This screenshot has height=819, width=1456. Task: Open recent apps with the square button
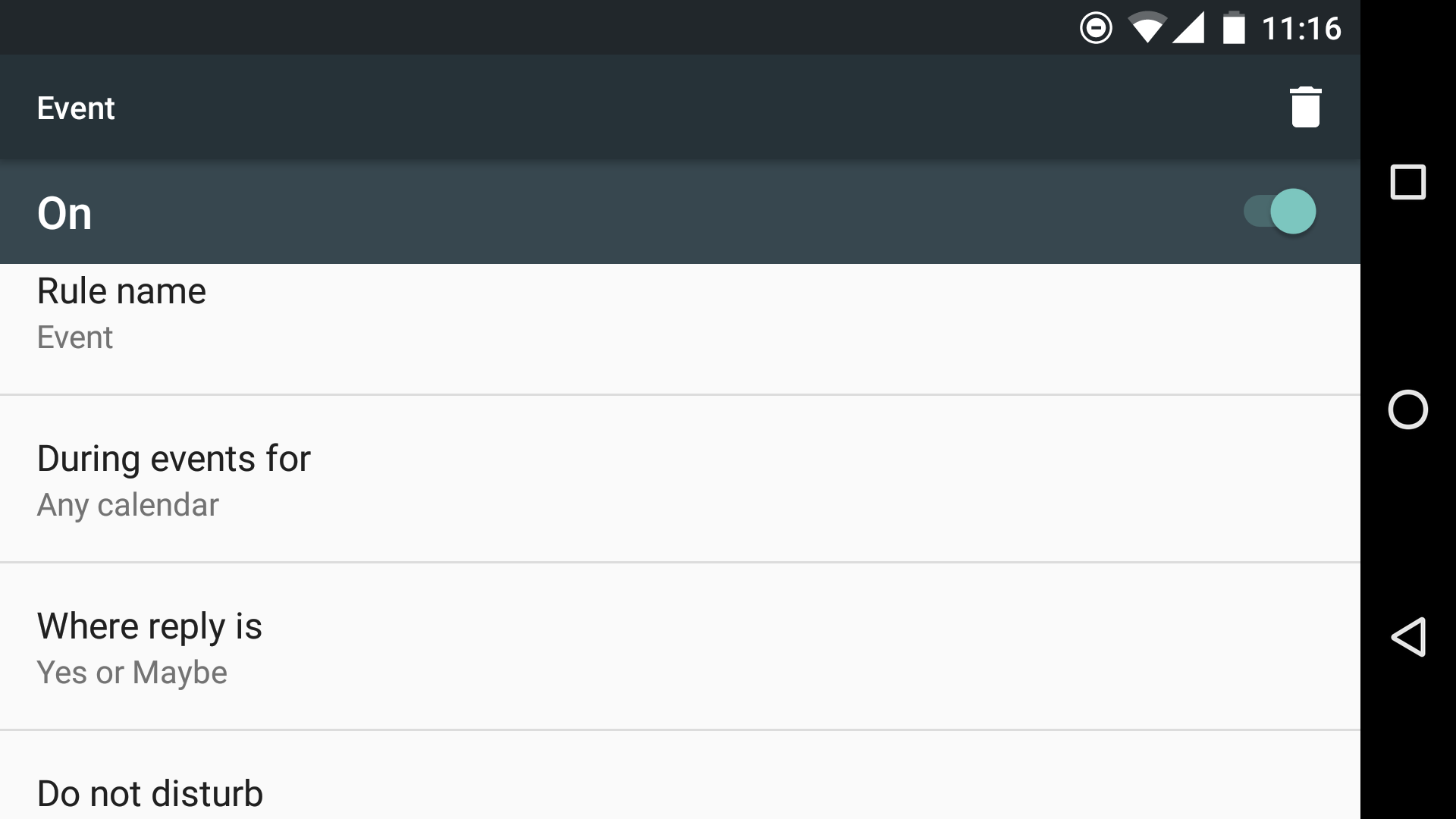click(1408, 182)
